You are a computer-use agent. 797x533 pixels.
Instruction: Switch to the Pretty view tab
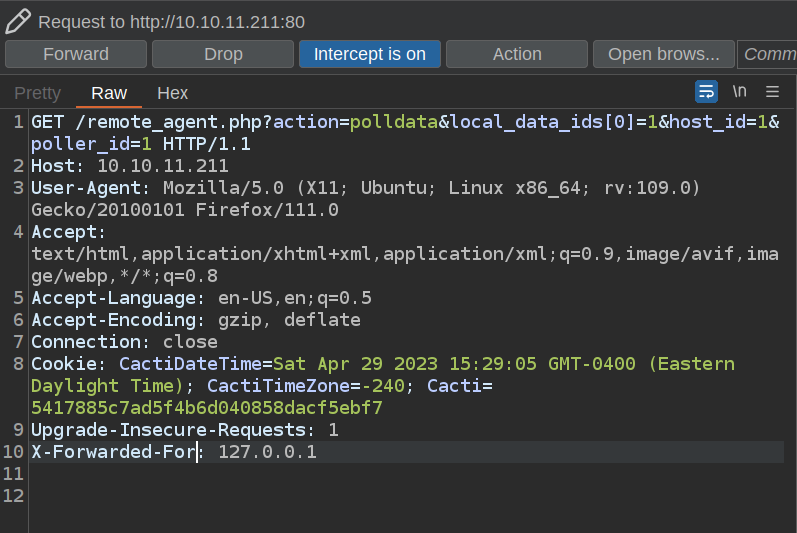pyautogui.click(x=37, y=93)
